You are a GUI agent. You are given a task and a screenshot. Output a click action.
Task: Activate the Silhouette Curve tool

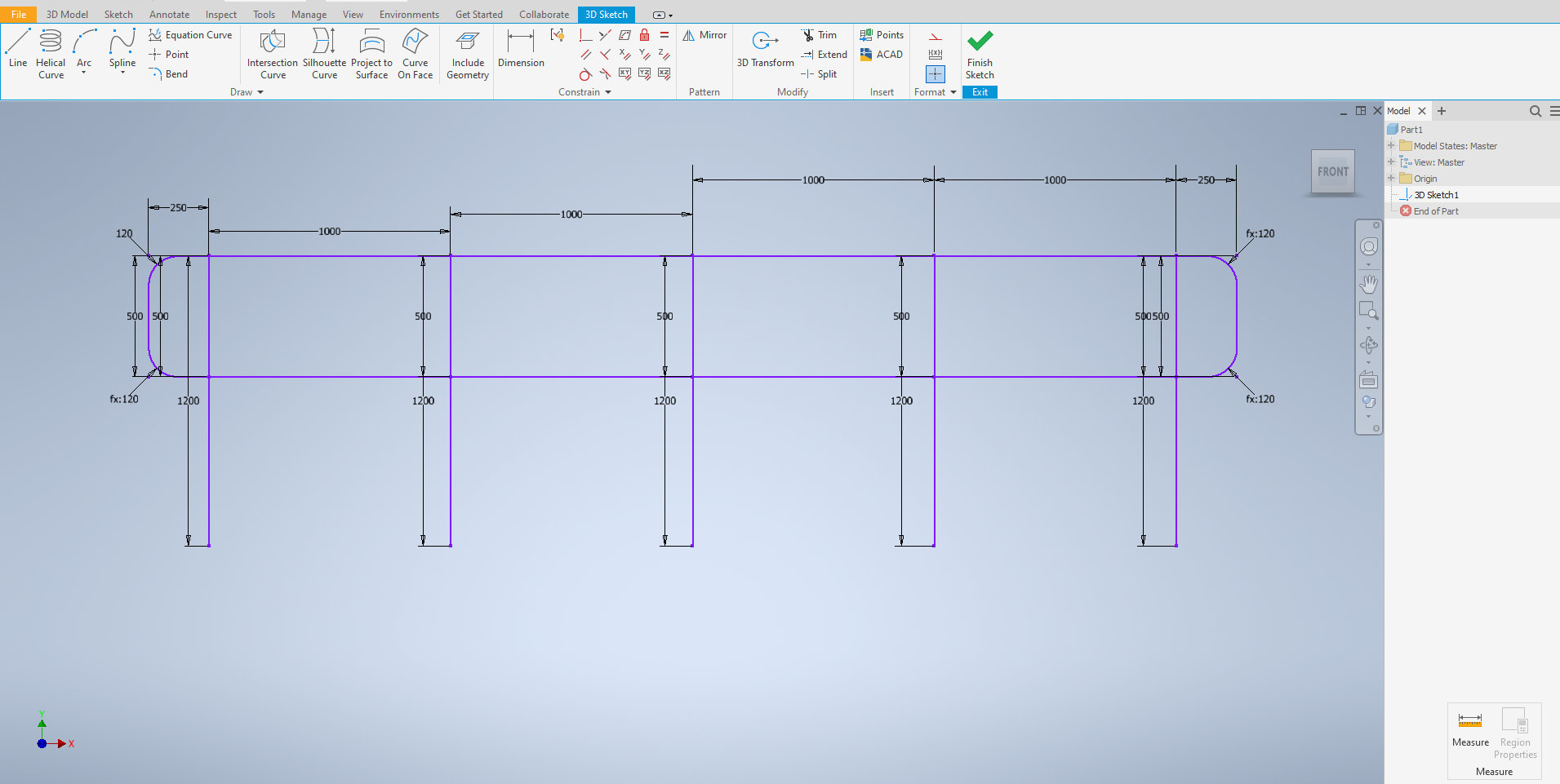pos(324,54)
